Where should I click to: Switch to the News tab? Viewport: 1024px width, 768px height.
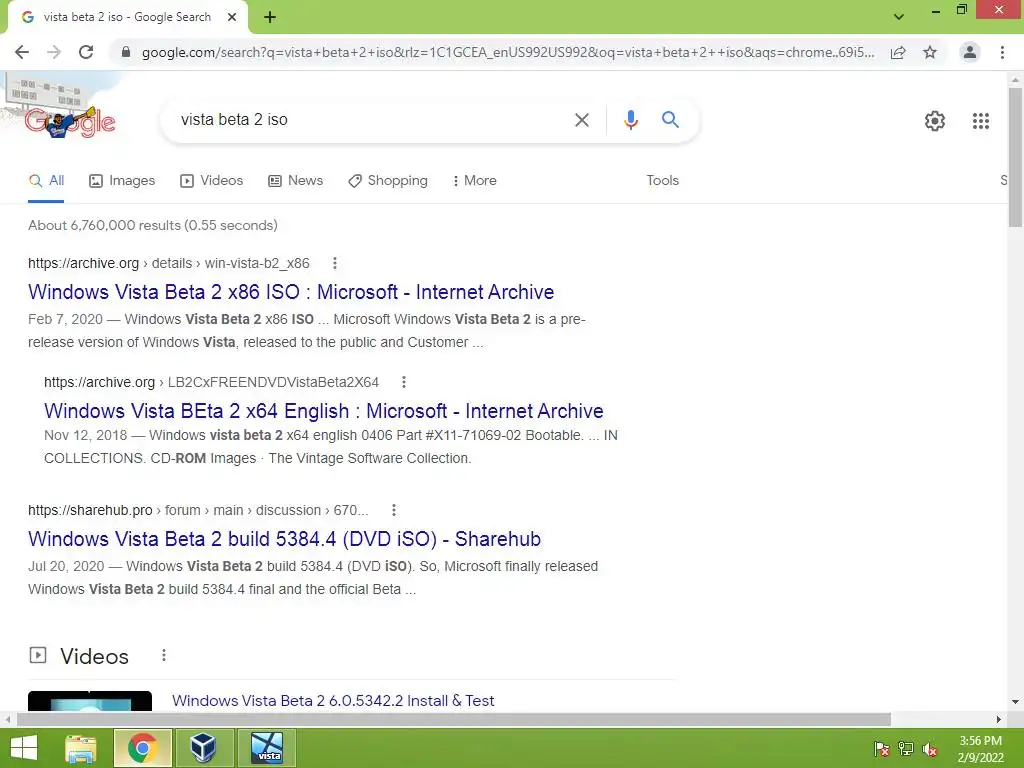point(296,180)
